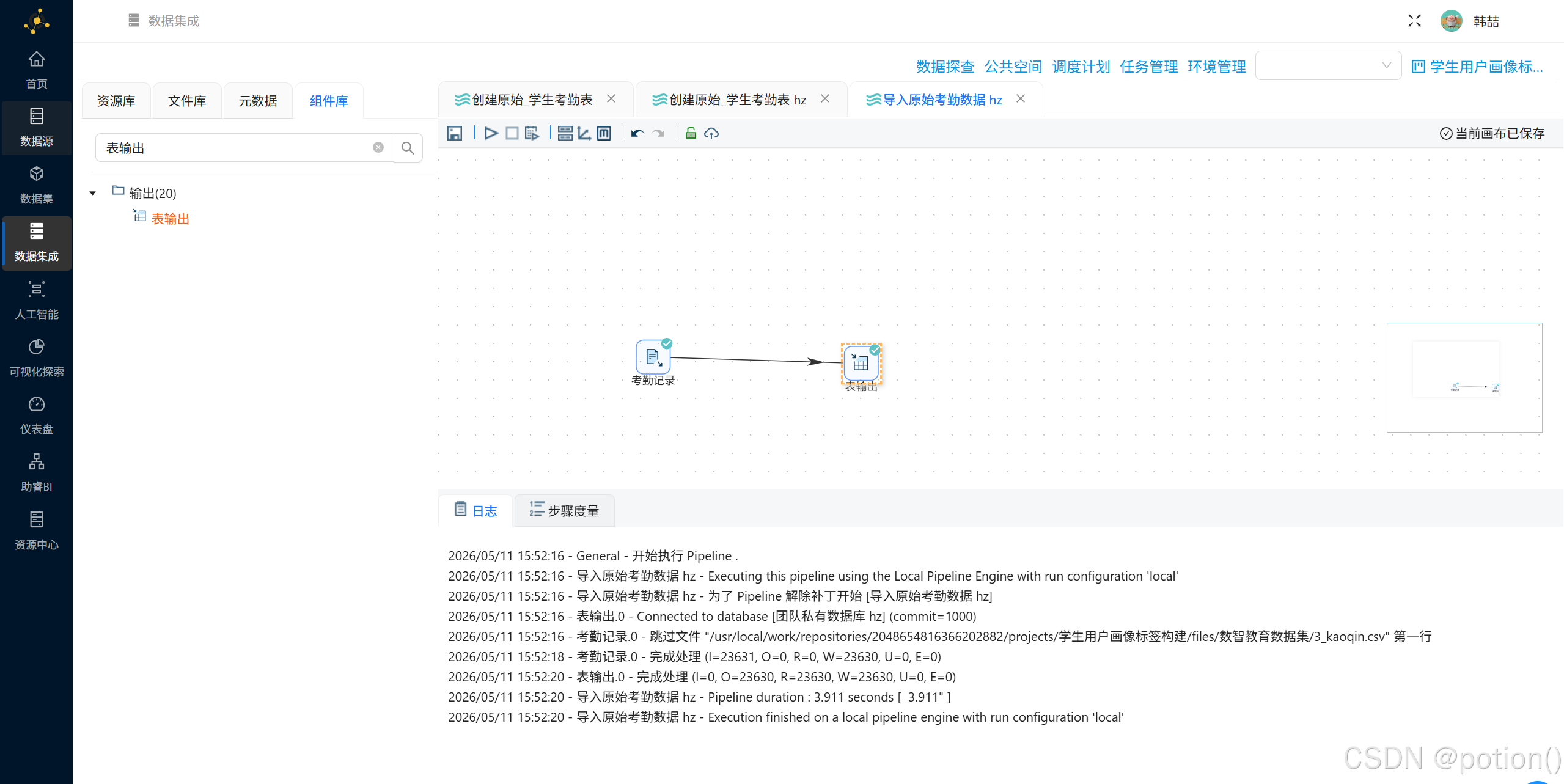The width and height of the screenshot is (1564, 784).
Task: Open scheduled run calendar-play icon
Action: pos(532,133)
